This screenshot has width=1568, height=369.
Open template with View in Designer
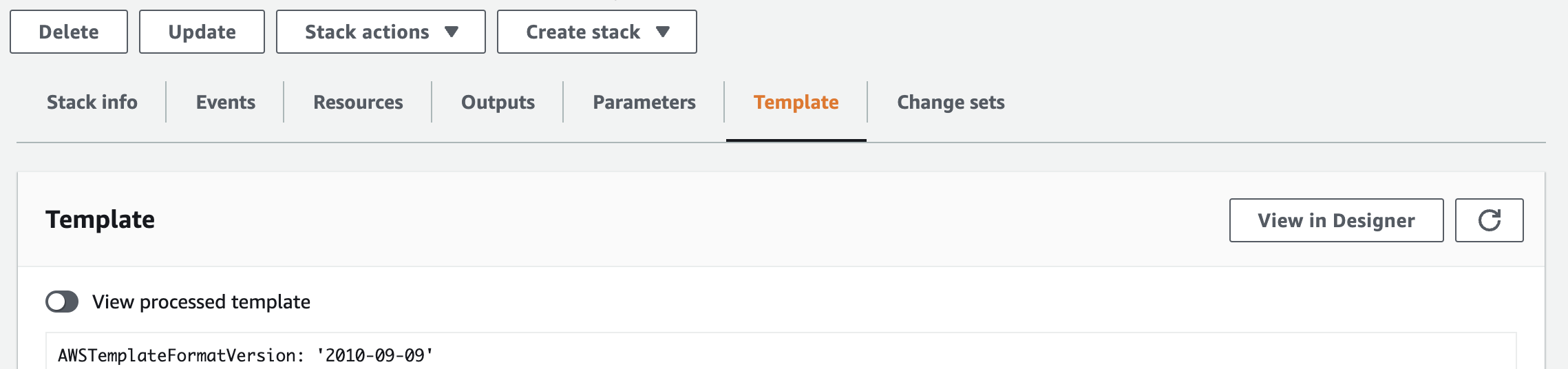tap(1336, 220)
